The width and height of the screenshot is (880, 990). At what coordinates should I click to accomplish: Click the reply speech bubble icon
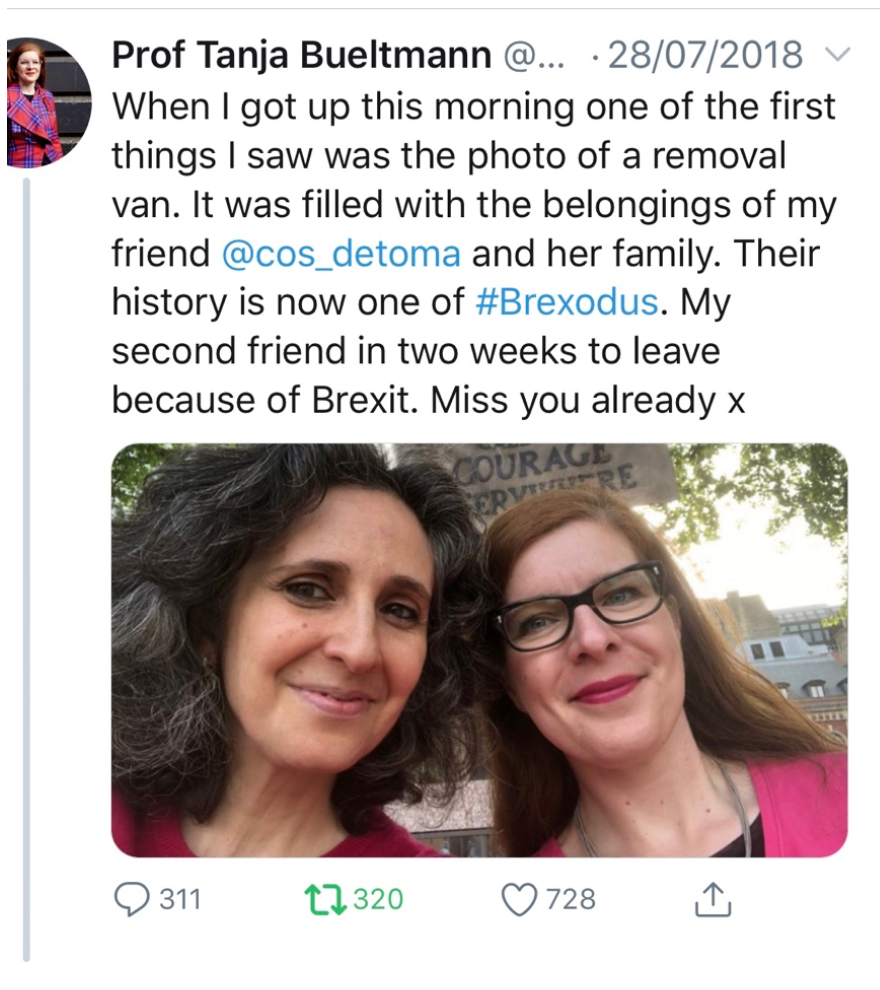(130, 899)
